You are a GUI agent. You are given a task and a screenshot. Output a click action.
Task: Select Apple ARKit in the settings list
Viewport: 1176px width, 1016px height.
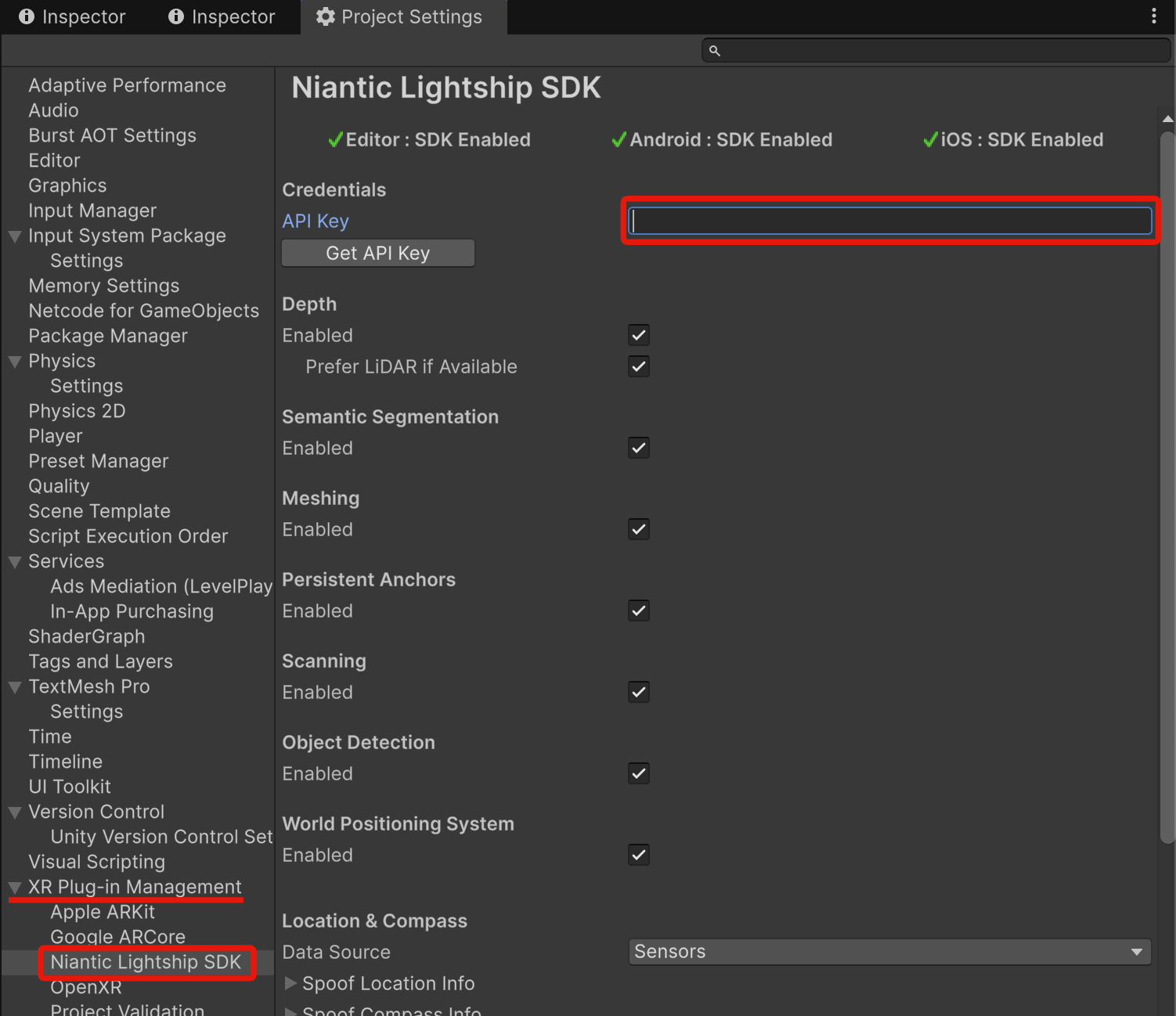[103, 912]
